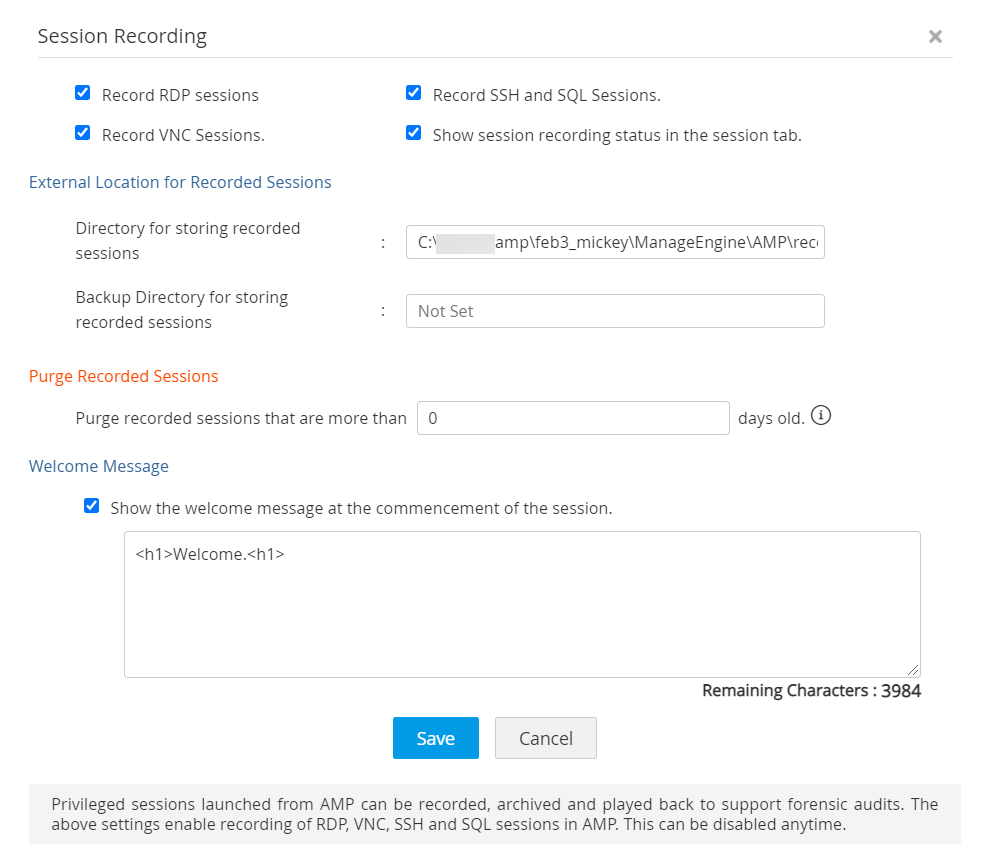Click the purge days number field

[573, 418]
